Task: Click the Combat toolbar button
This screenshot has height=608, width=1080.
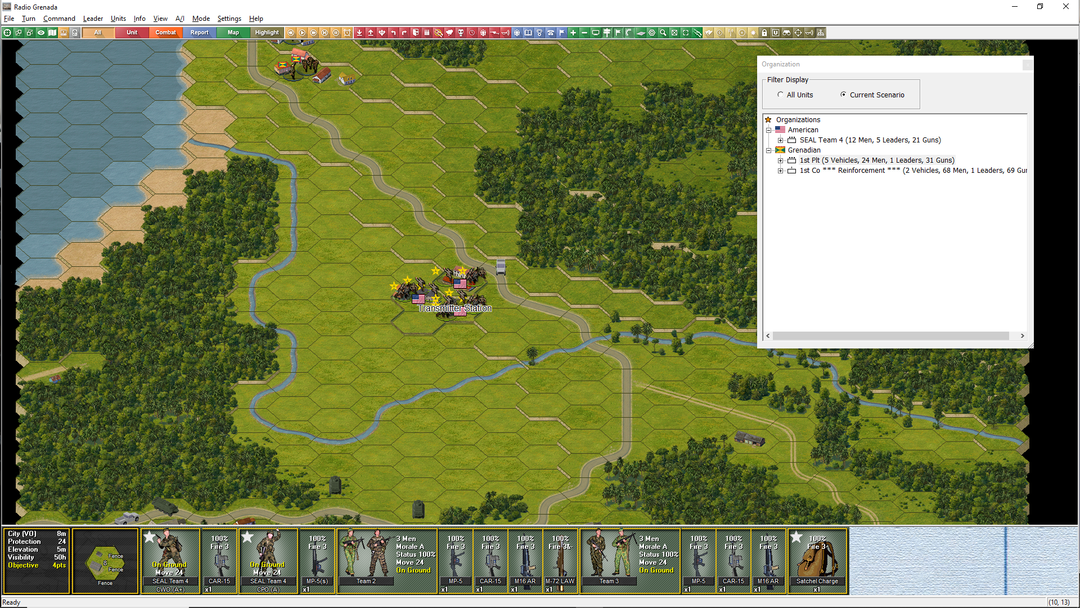Action: (x=165, y=32)
